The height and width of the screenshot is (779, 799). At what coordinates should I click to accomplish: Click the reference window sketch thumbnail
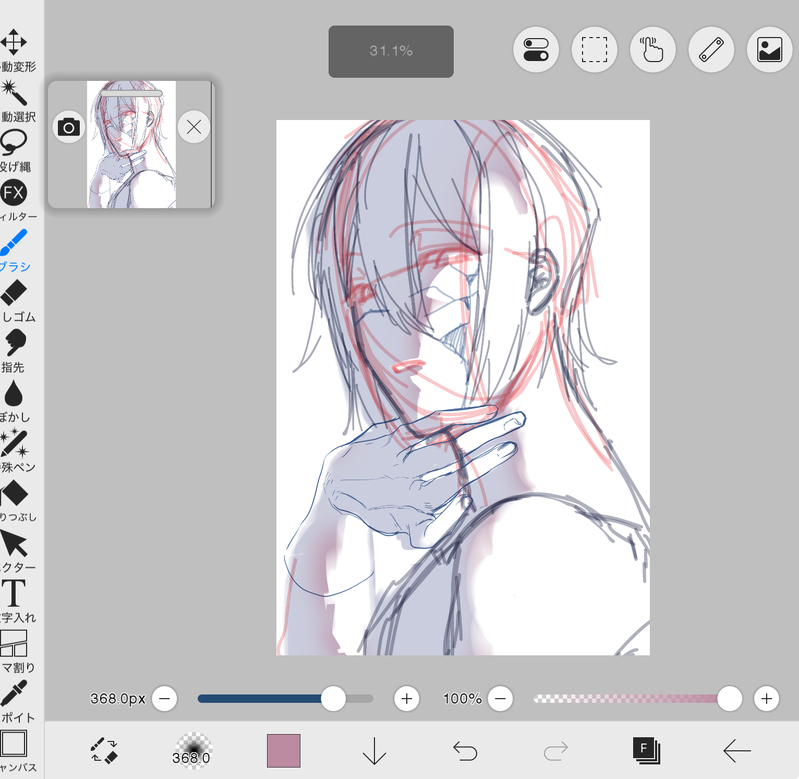point(131,144)
